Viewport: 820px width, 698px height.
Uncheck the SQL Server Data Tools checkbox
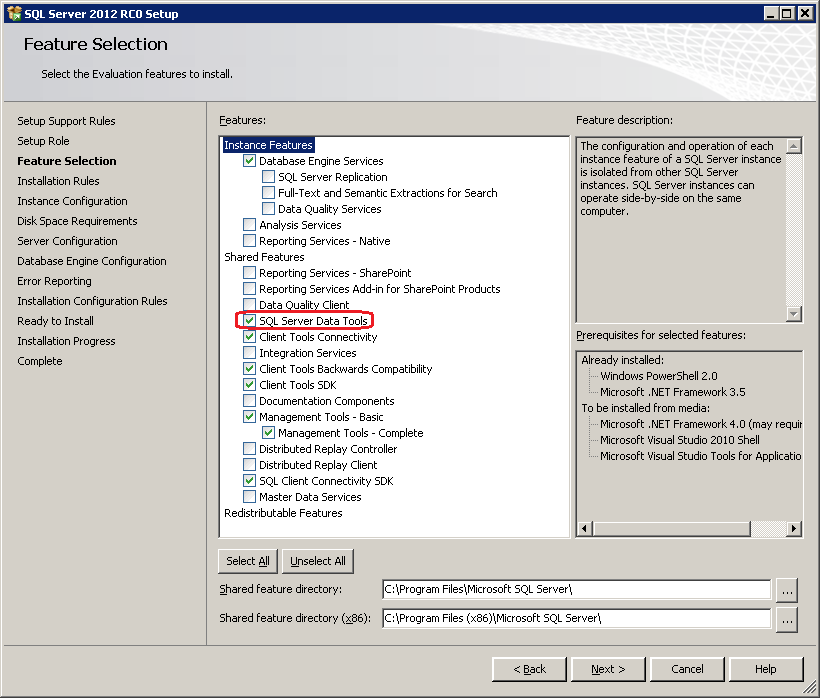[x=249, y=321]
